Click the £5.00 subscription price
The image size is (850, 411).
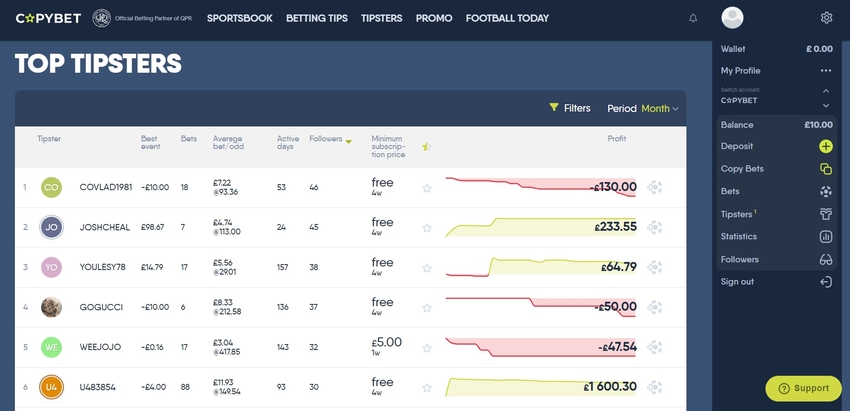387,343
